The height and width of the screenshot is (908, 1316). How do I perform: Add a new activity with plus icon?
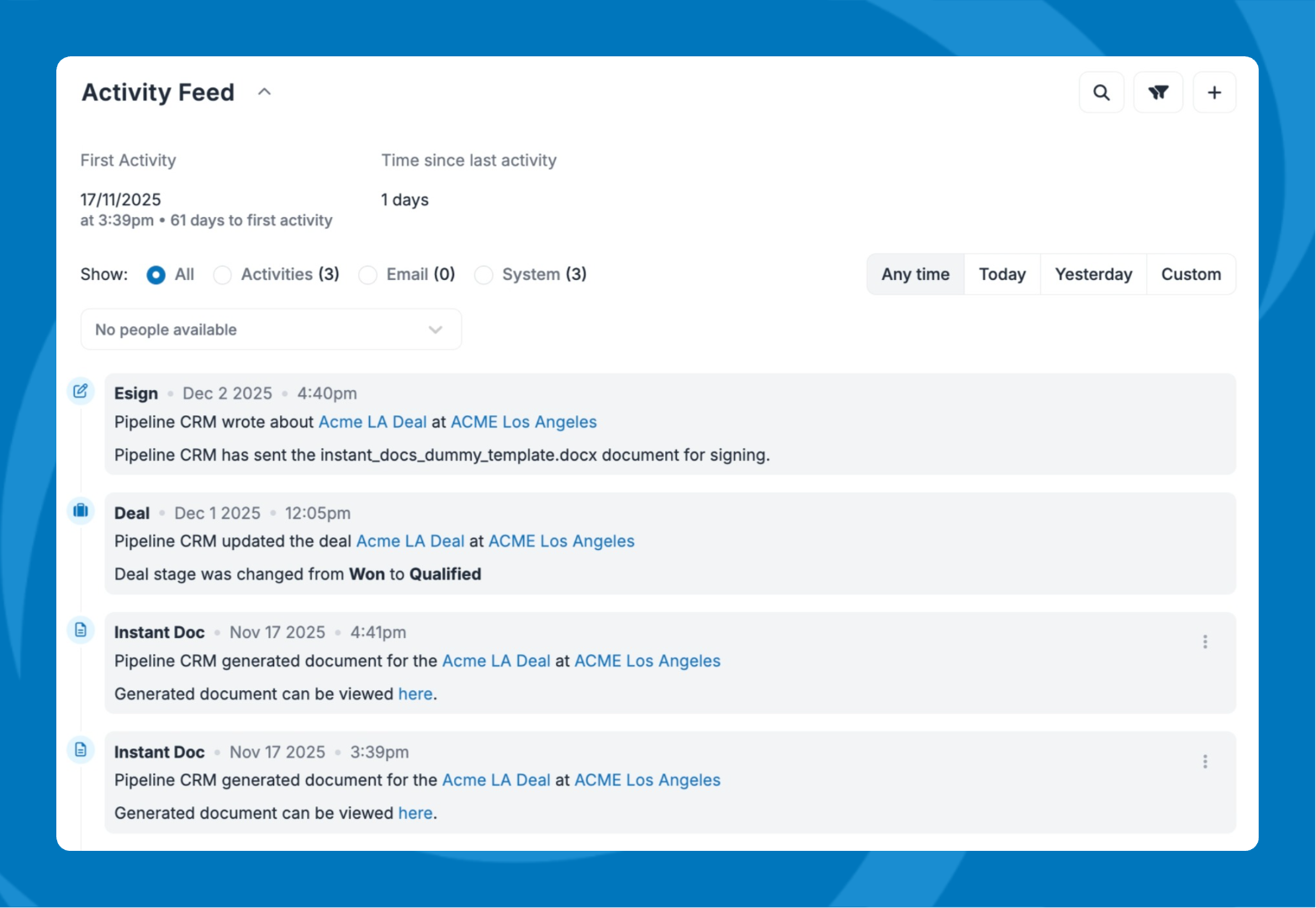(x=1213, y=92)
